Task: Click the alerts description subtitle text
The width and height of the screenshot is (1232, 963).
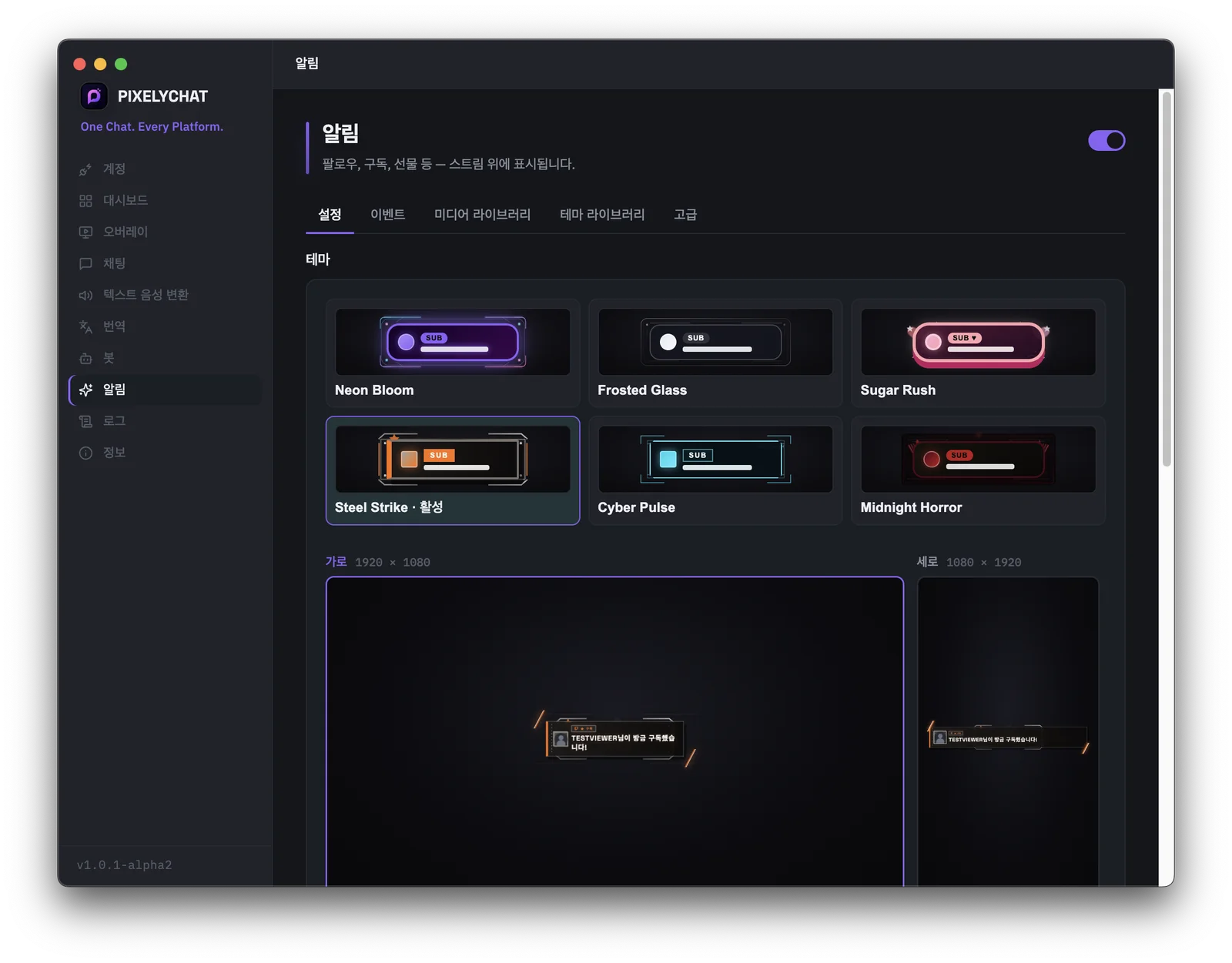Action: click(448, 164)
